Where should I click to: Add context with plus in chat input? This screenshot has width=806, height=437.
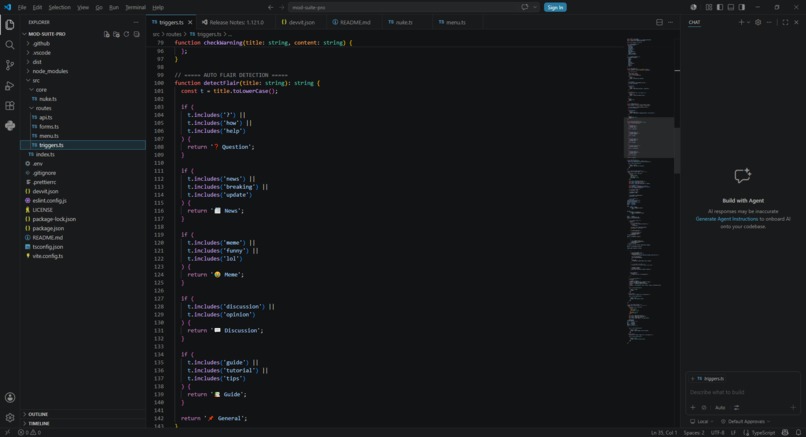pyautogui.click(x=693, y=407)
